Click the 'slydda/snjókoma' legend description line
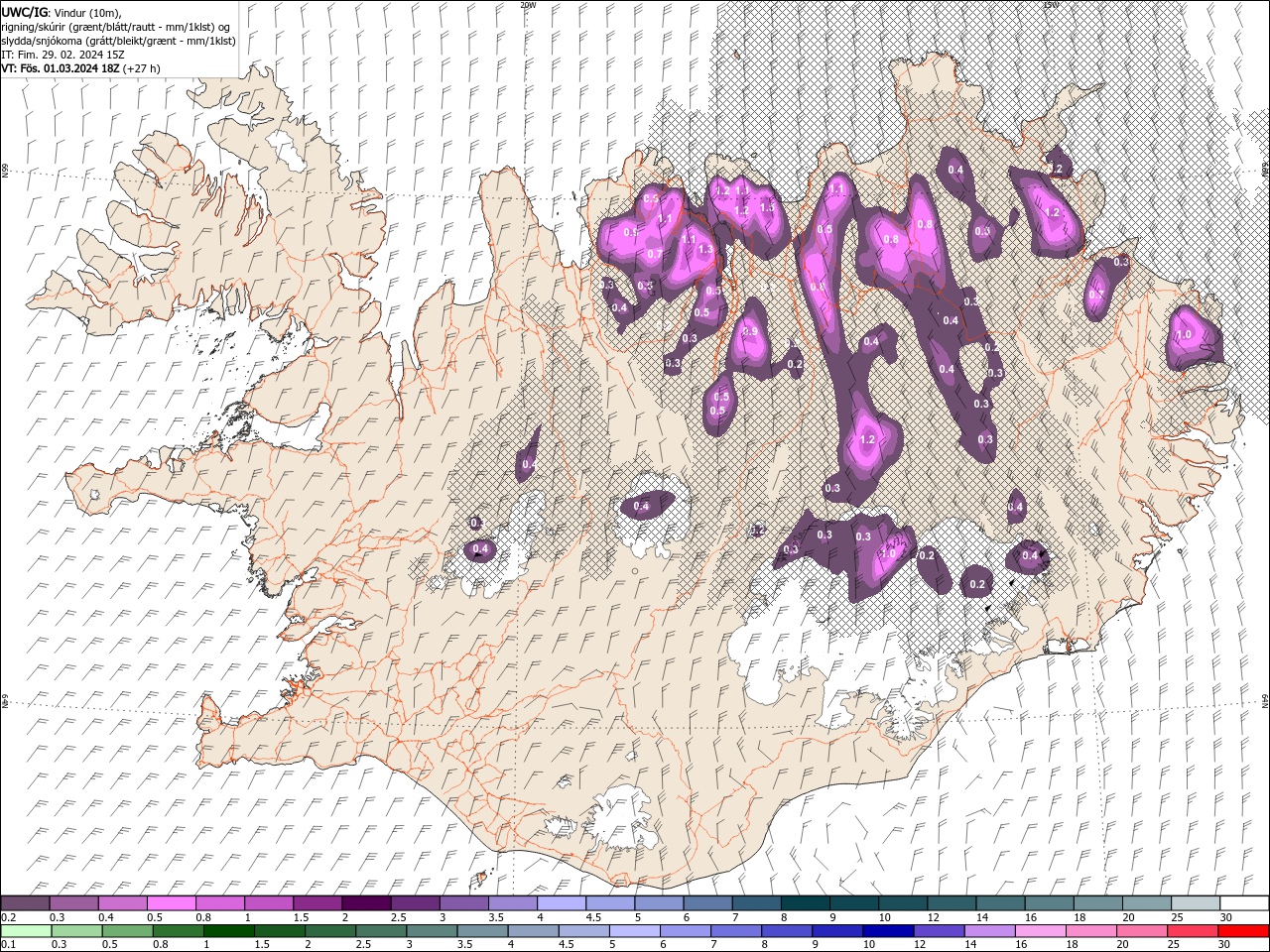The width and height of the screenshot is (1270, 952). [x=118, y=41]
